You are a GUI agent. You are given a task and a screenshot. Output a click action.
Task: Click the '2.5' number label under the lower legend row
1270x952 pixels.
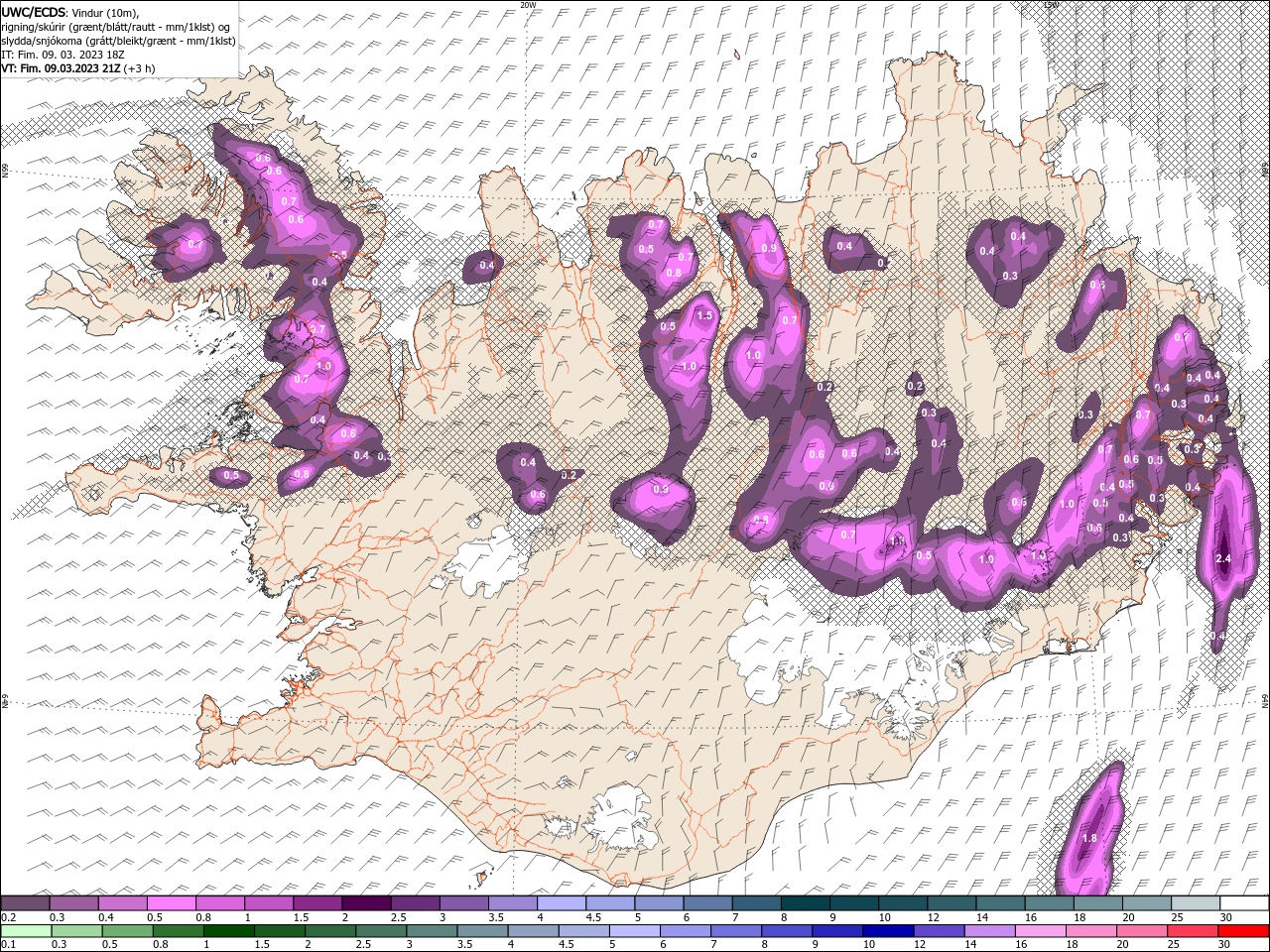[x=364, y=944]
